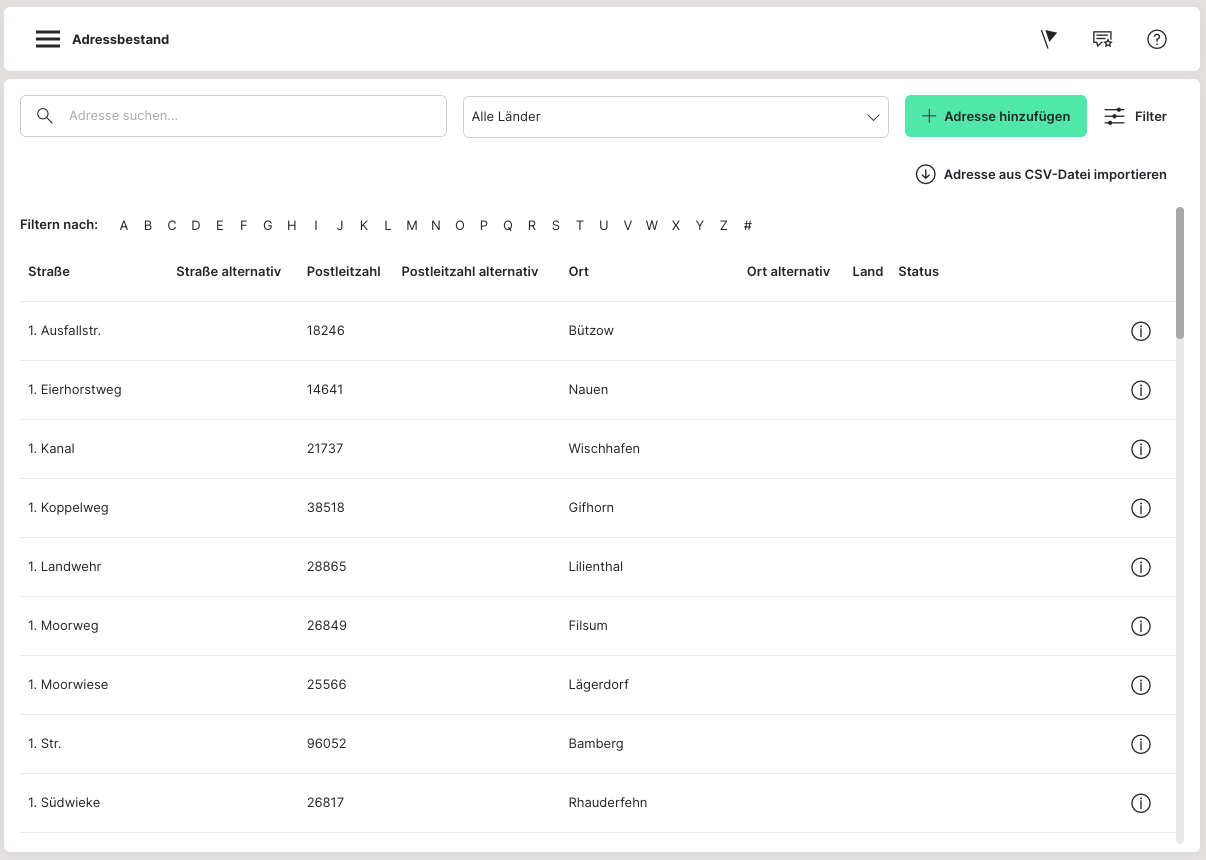Filter addresses by letter S
1206x860 pixels.
(x=556, y=226)
